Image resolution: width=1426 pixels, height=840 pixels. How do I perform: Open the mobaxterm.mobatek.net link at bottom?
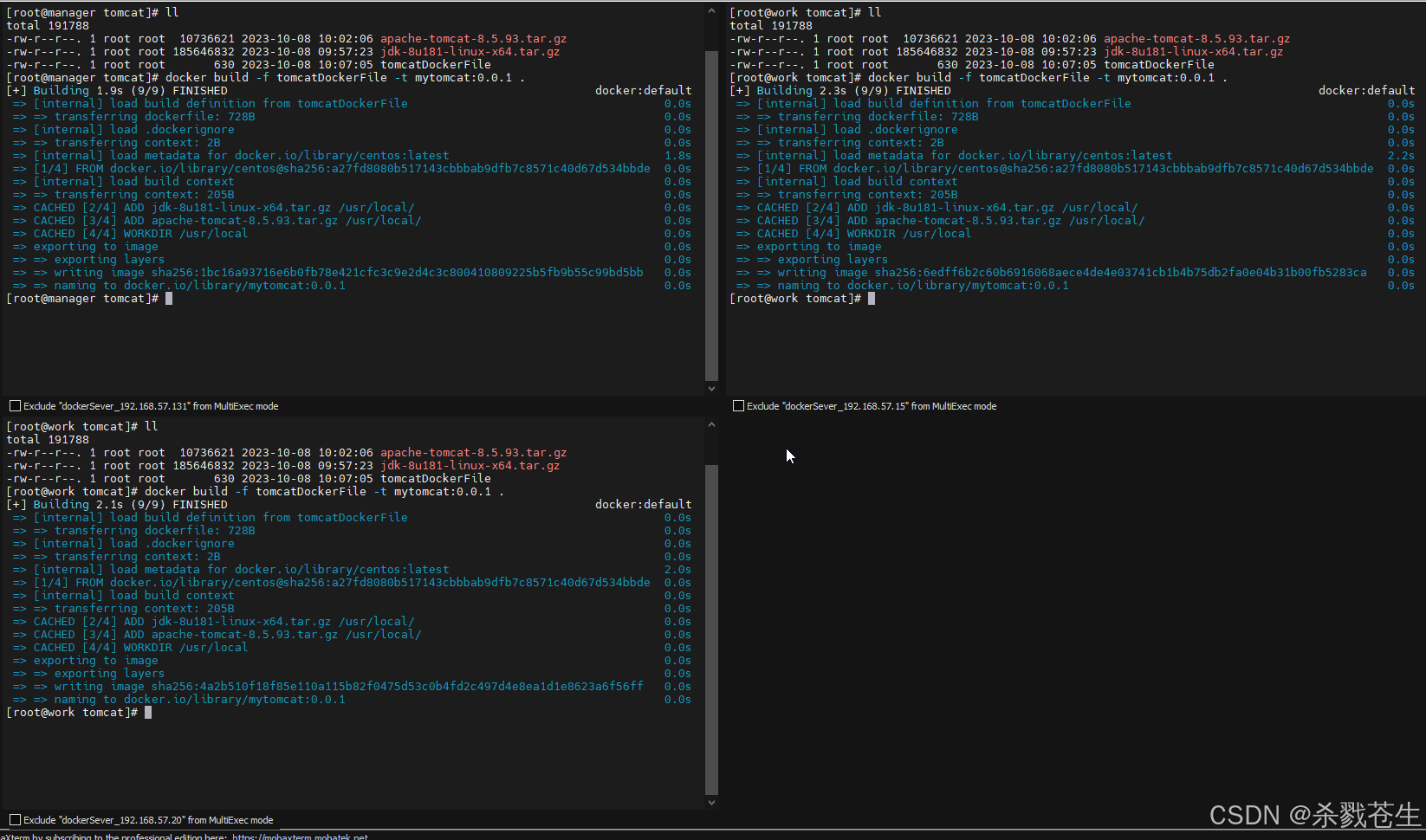(300, 837)
